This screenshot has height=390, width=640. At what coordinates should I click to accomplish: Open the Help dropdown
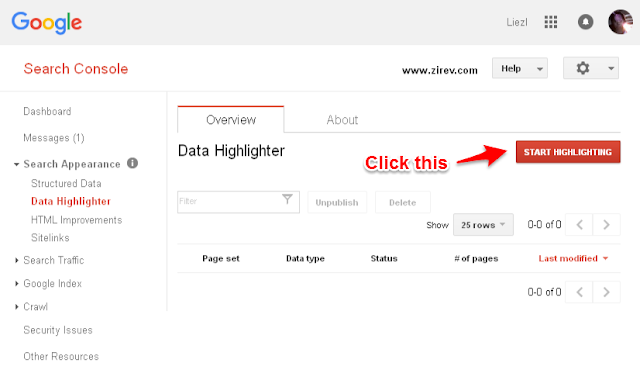pos(520,68)
